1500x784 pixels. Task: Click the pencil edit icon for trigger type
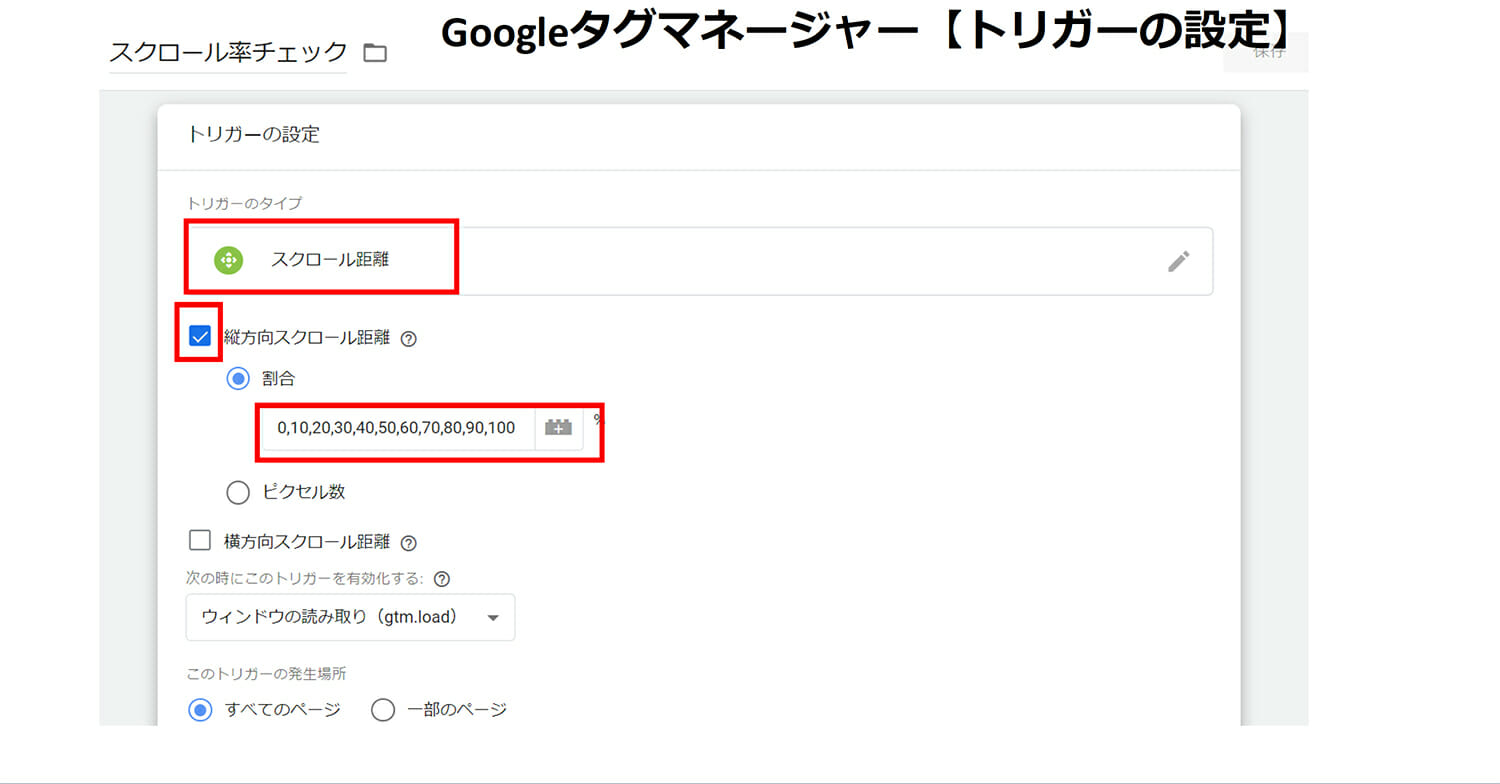coord(1179,261)
